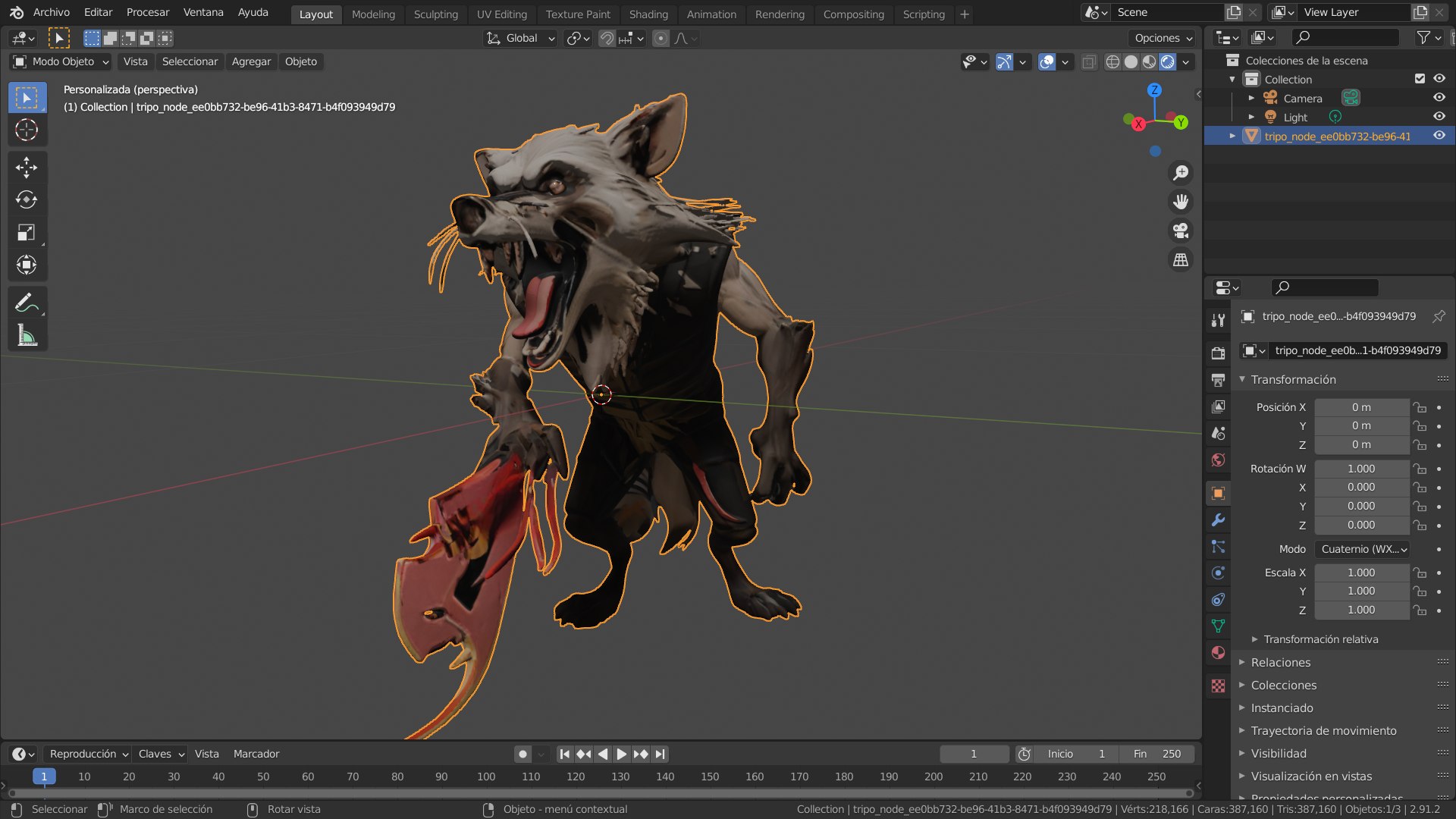Activate the Transform tool
Image resolution: width=1456 pixels, height=819 pixels.
27,265
